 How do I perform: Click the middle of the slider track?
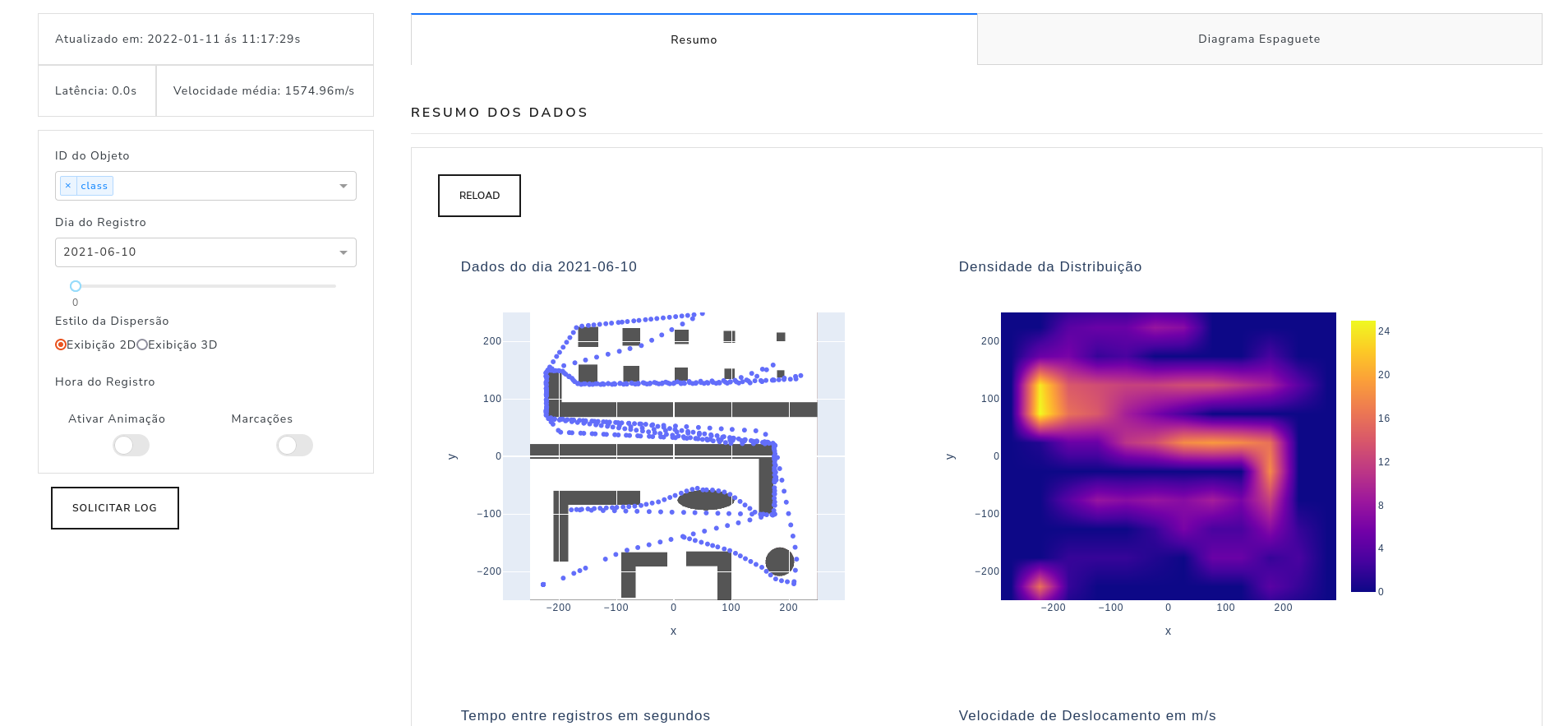(x=205, y=286)
